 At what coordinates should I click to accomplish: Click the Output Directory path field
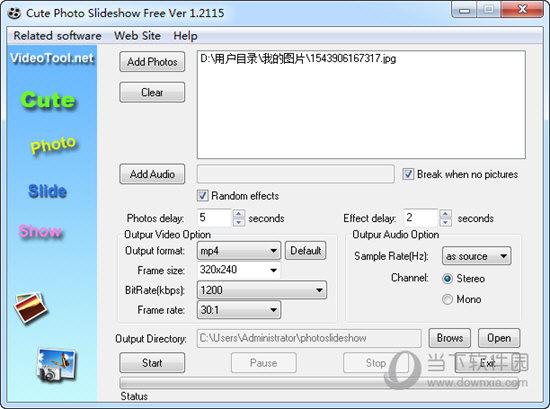[x=309, y=338]
